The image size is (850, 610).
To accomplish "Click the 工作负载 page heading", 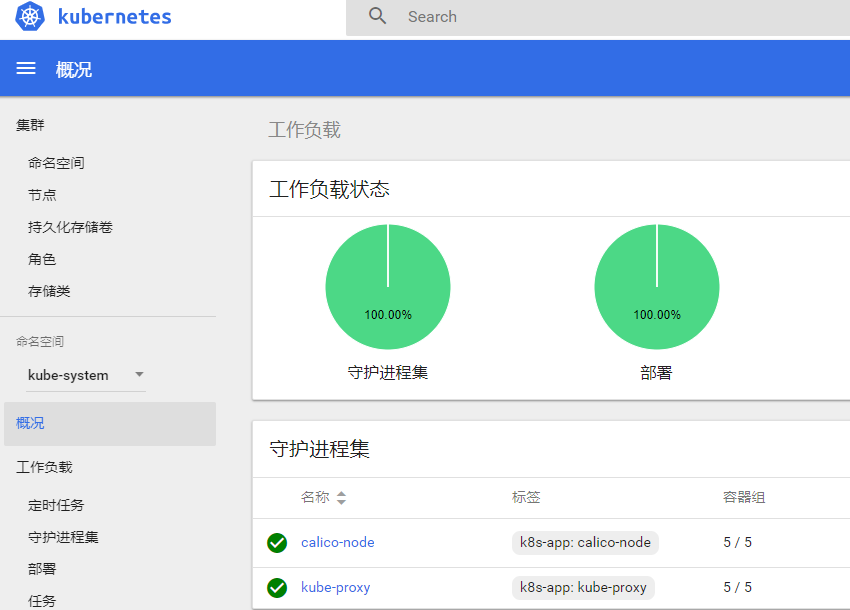I will pos(305,130).
